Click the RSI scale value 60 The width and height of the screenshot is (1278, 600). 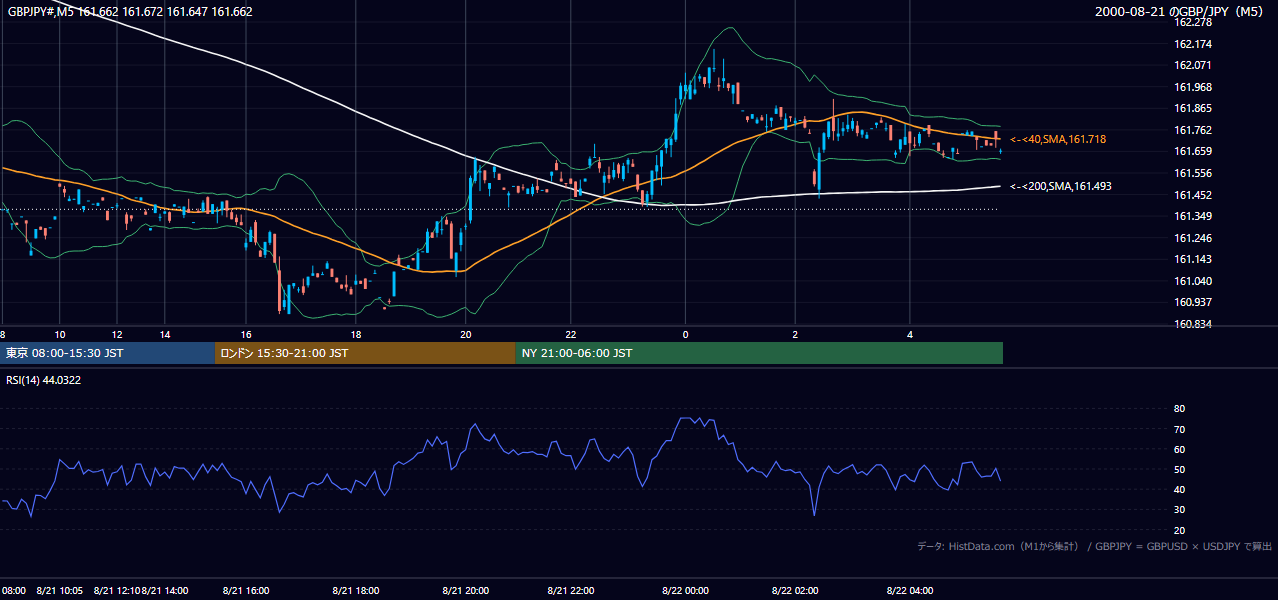click(1179, 449)
